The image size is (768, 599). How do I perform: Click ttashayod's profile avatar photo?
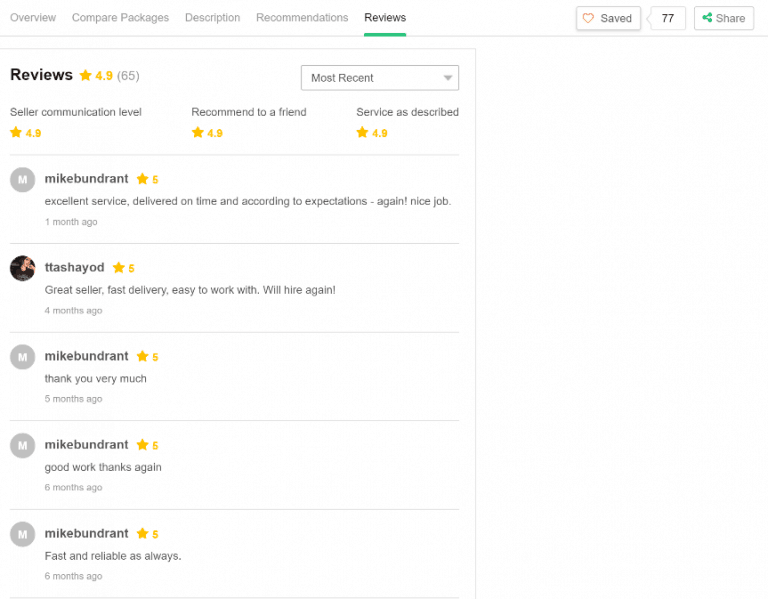(x=23, y=268)
